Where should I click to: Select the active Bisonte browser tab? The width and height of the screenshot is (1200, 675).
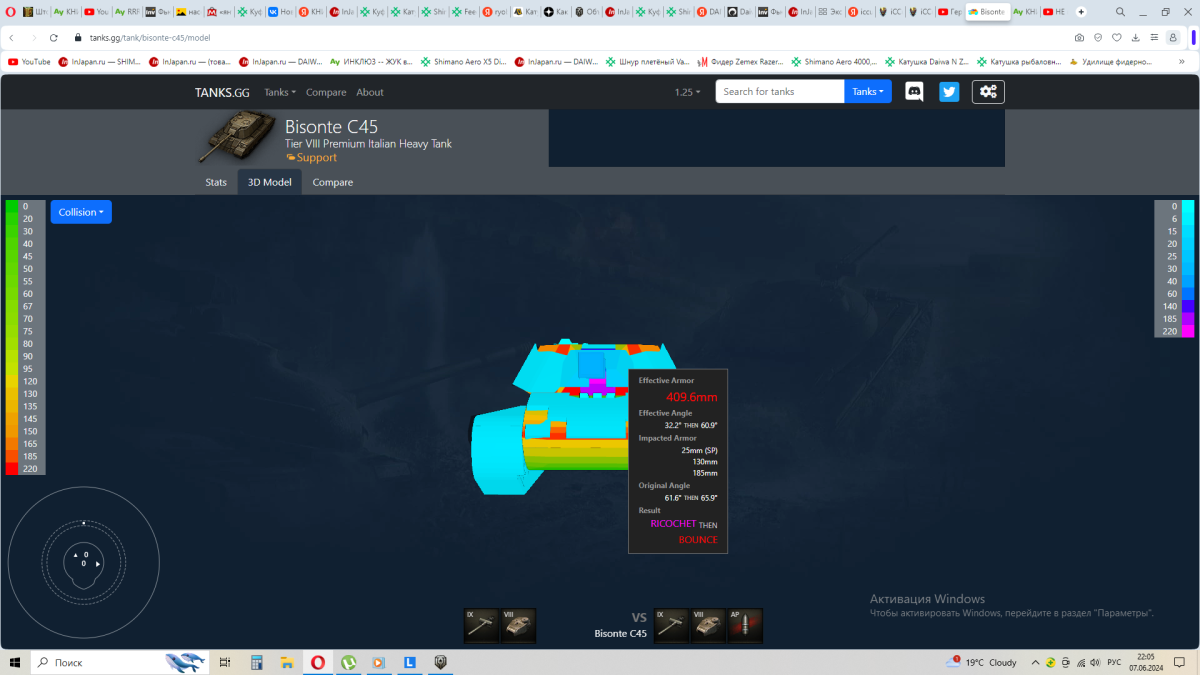pyautogui.click(x=988, y=12)
